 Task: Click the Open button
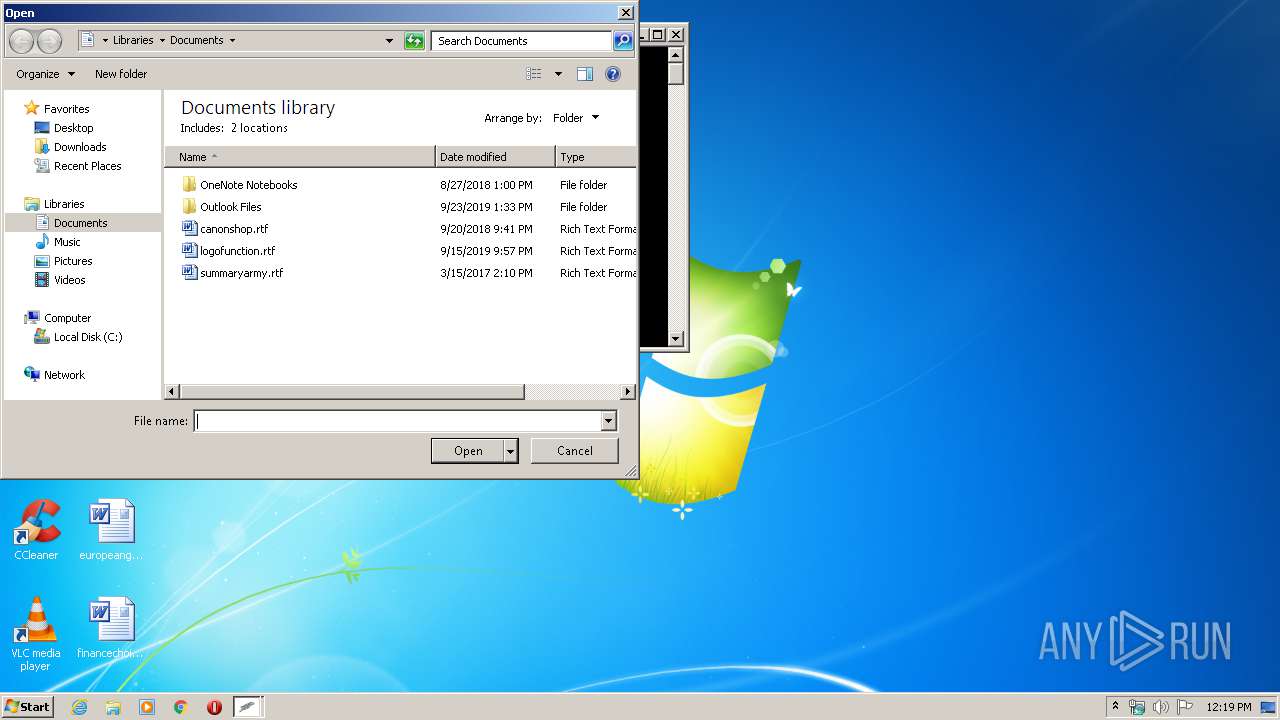[x=468, y=451]
